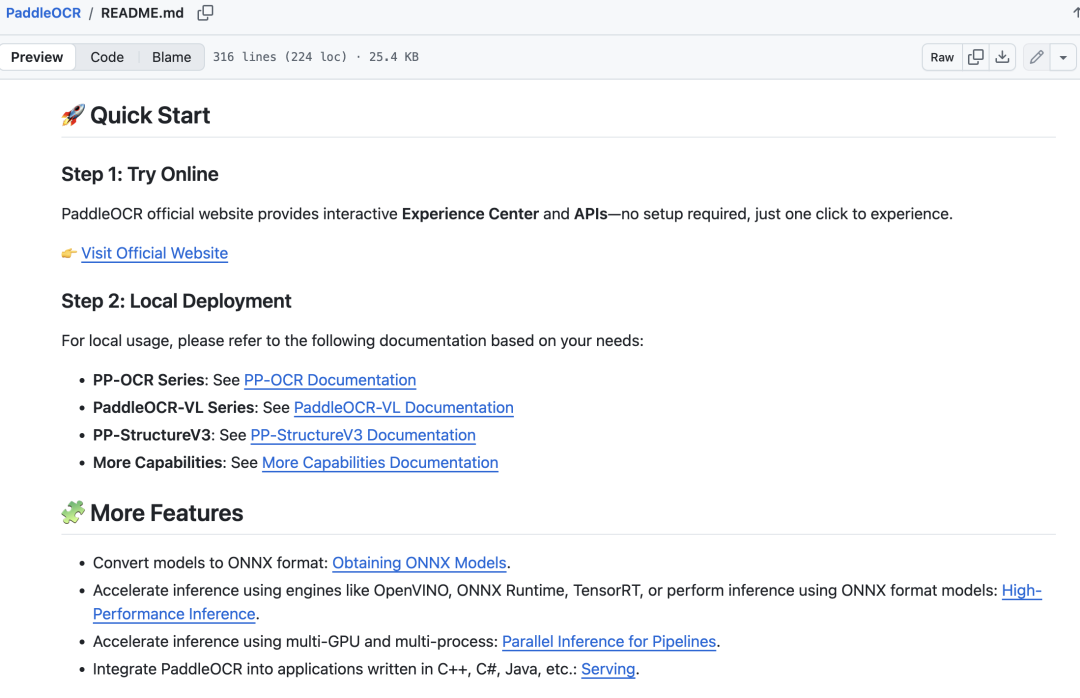Open PP-OCR Documentation link
1080x698 pixels.
click(330, 380)
